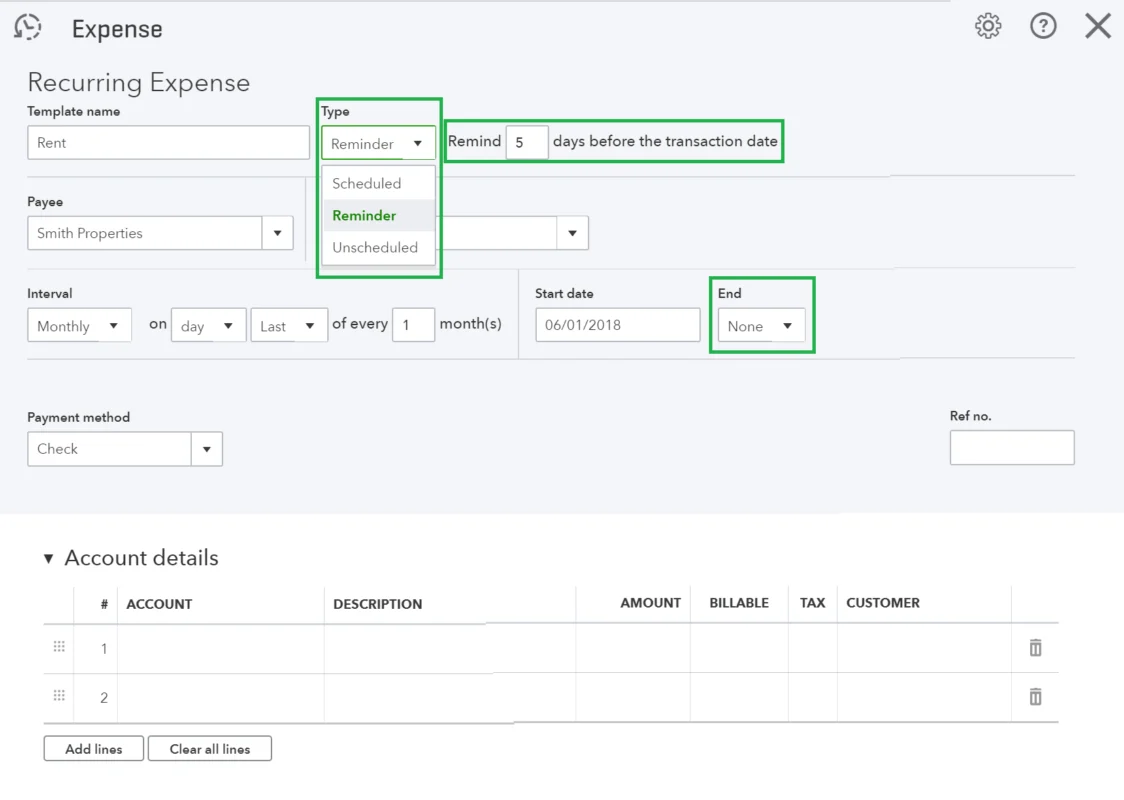Image resolution: width=1124 pixels, height=800 pixels.
Task: Click the Clear all lines button
Action: point(209,748)
